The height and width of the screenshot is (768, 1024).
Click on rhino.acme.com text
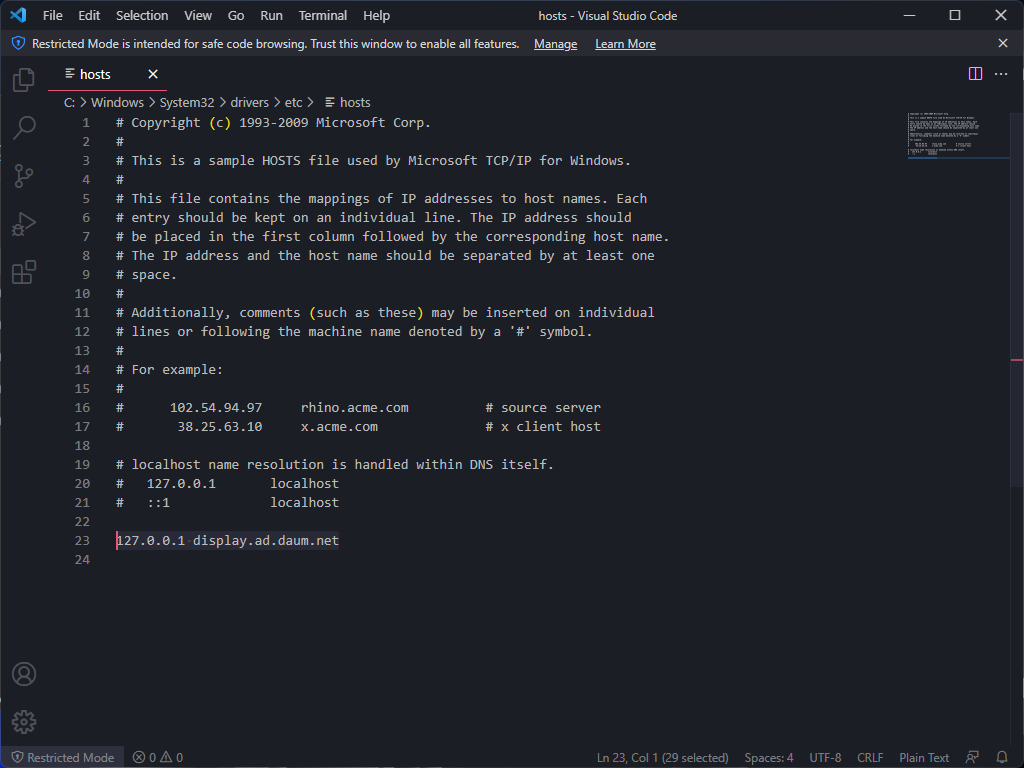[355, 408]
